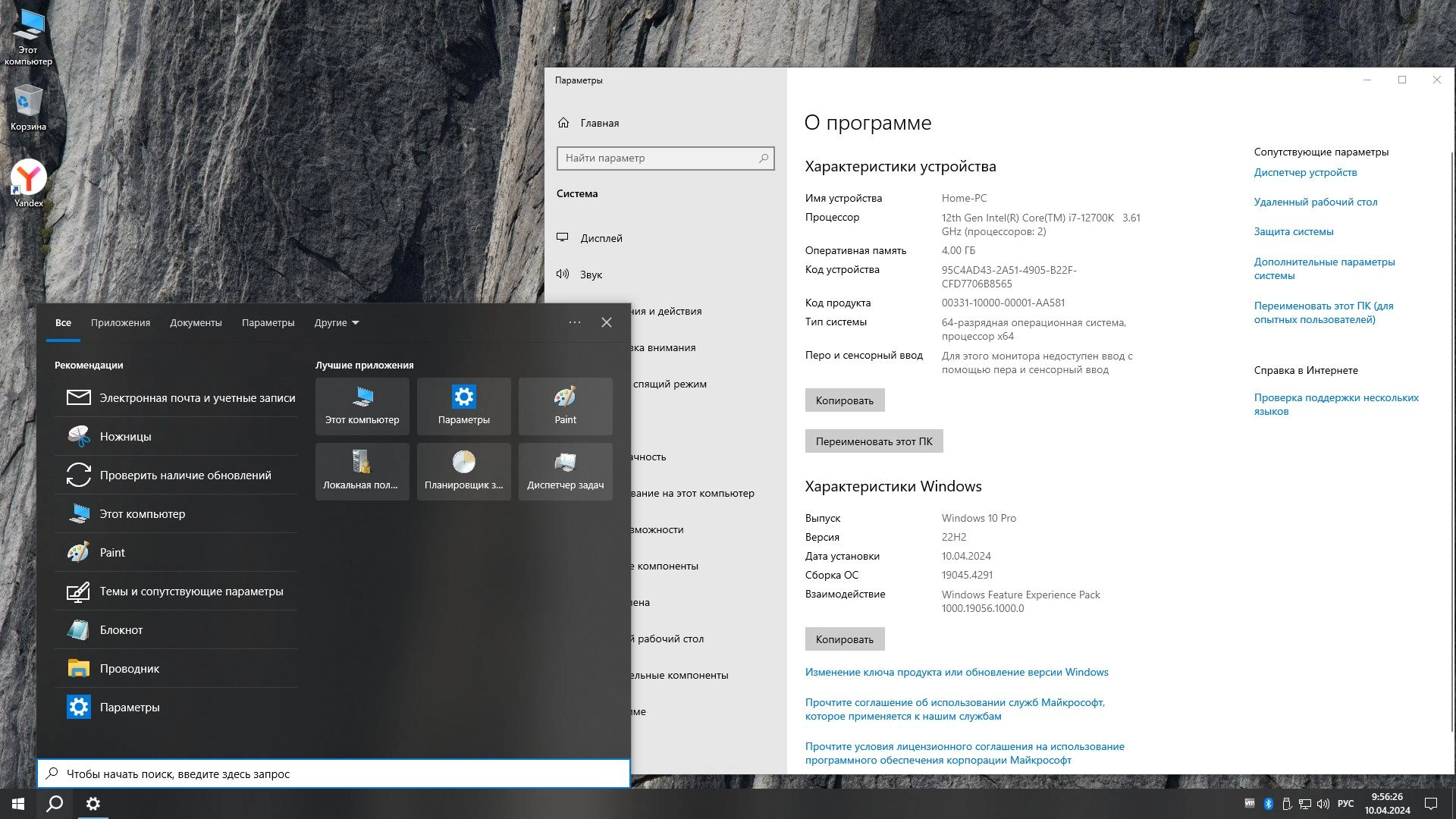Switch to Документы search tab
Image resolution: width=1456 pixels, height=819 pixels.
pyautogui.click(x=196, y=322)
